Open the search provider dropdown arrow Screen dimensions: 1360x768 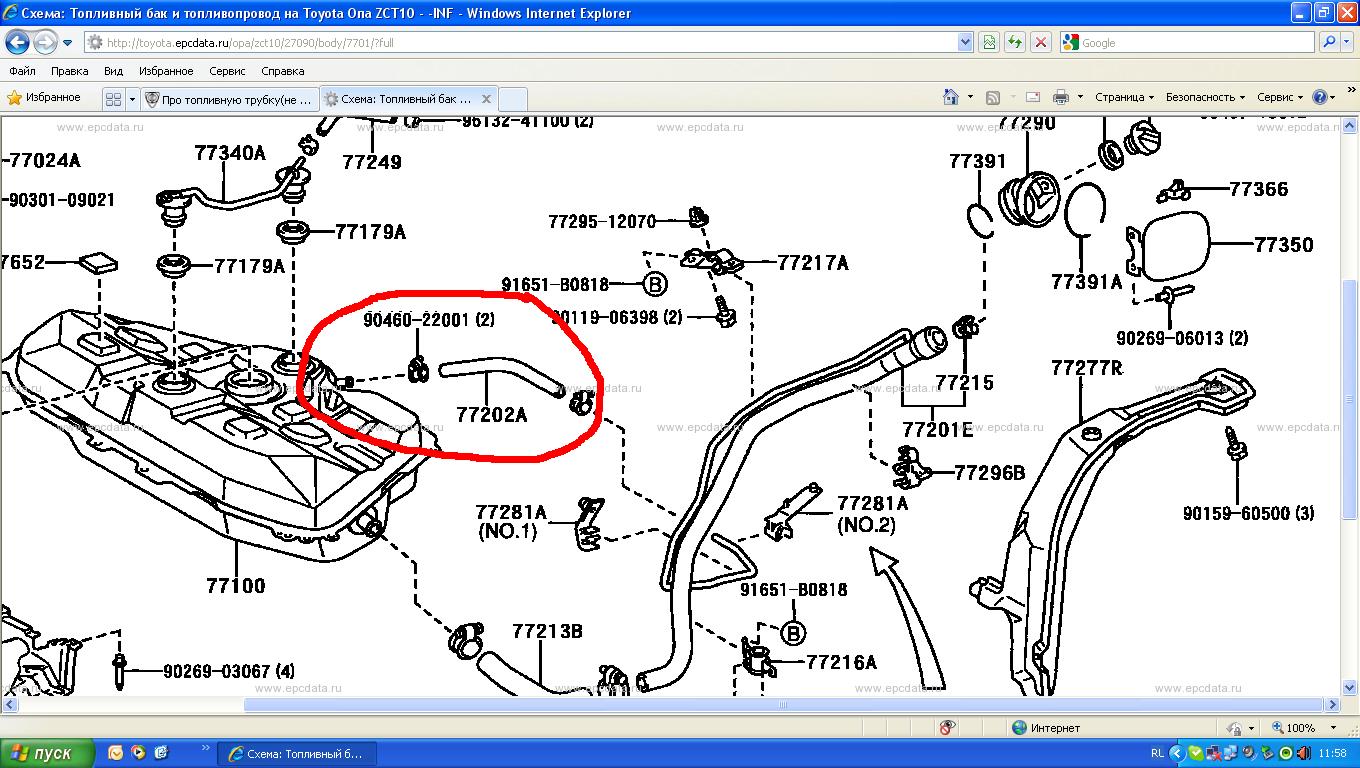1346,42
